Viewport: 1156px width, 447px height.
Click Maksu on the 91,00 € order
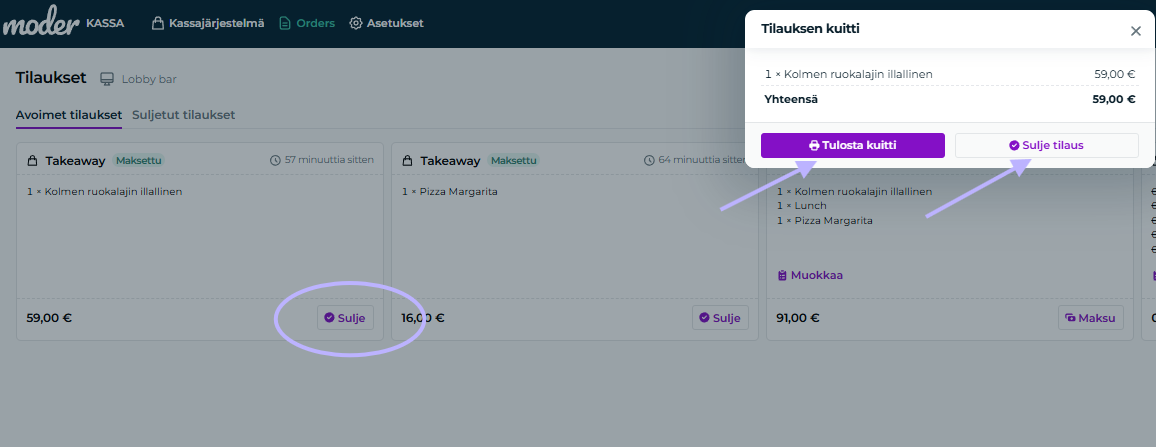[1090, 318]
